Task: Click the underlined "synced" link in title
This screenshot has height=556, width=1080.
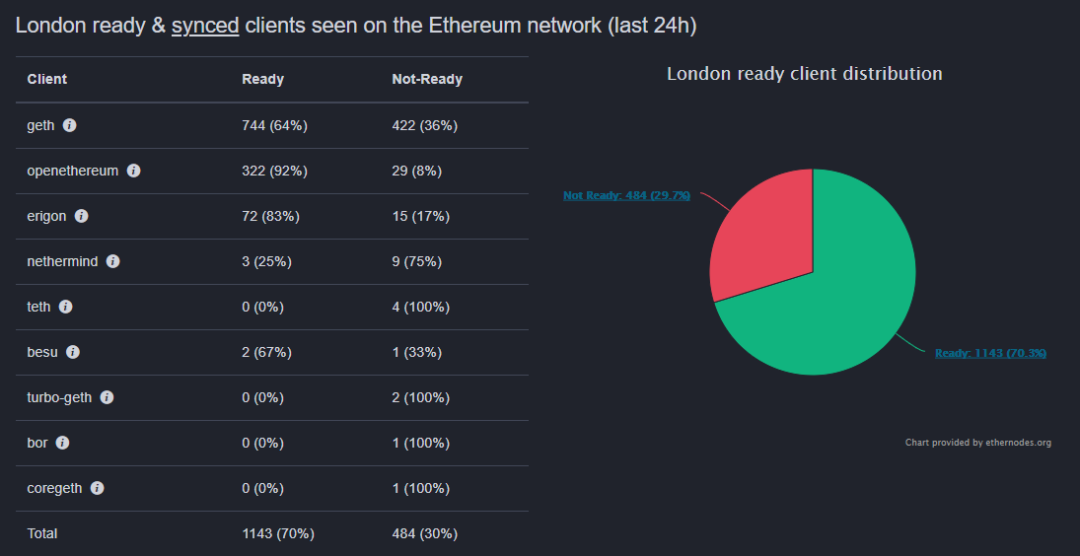Action: pyautogui.click(x=205, y=26)
